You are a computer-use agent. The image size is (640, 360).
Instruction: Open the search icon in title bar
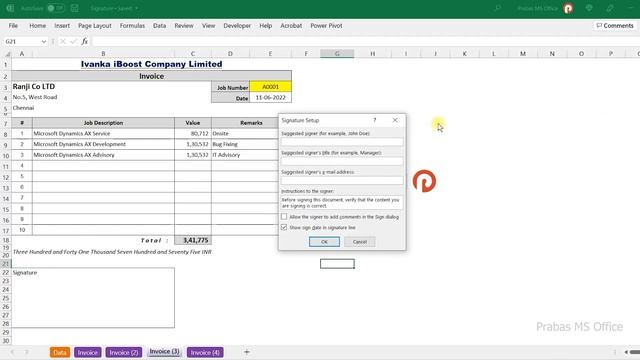(x=497, y=8)
